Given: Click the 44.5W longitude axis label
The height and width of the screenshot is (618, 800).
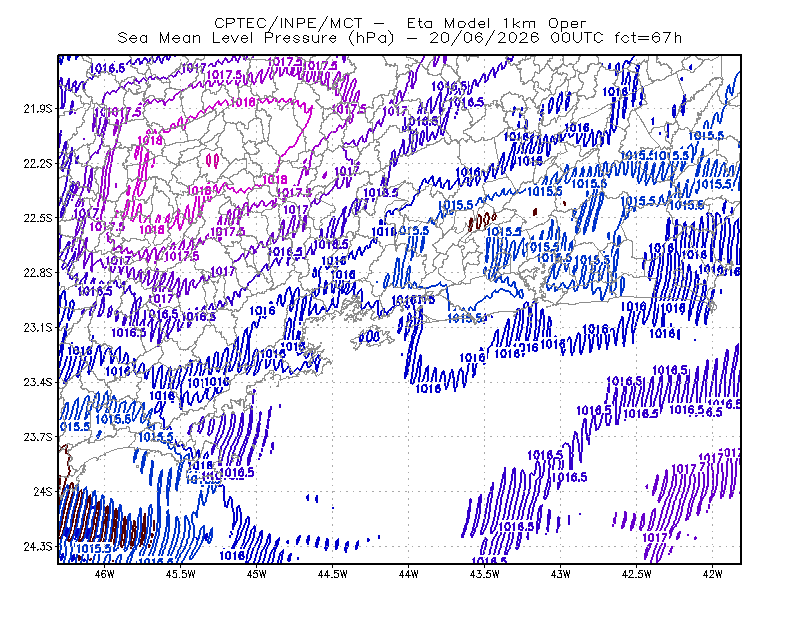Looking at the screenshot, I should tap(333, 574).
